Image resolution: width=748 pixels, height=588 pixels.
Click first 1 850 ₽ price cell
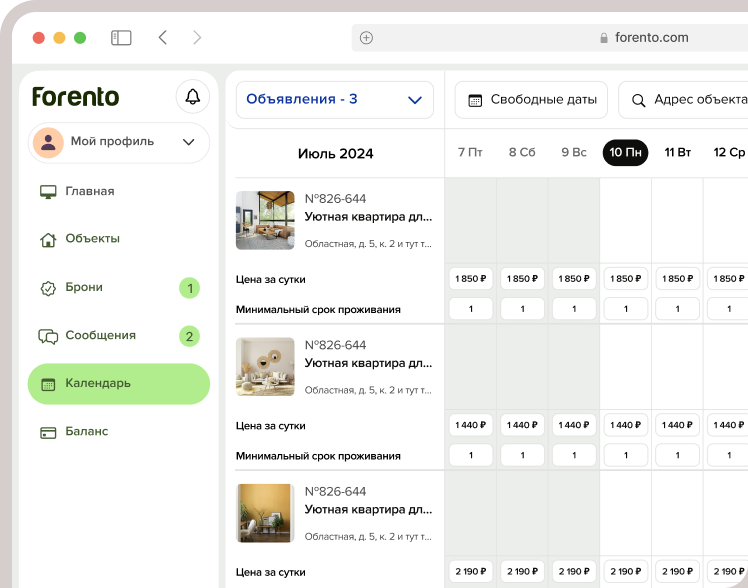click(x=470, y=279)
